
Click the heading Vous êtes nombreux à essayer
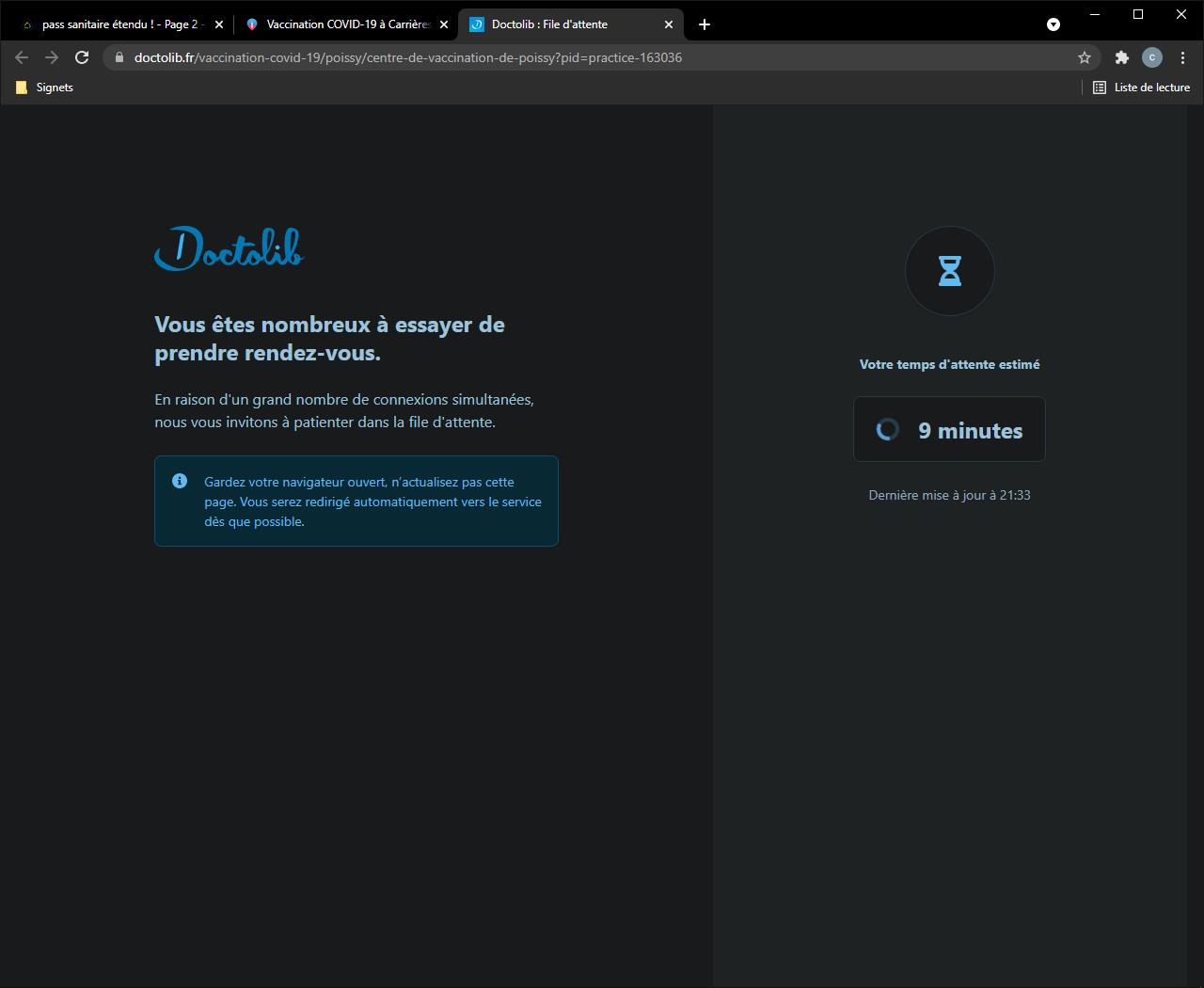click(x=329, y=339)
